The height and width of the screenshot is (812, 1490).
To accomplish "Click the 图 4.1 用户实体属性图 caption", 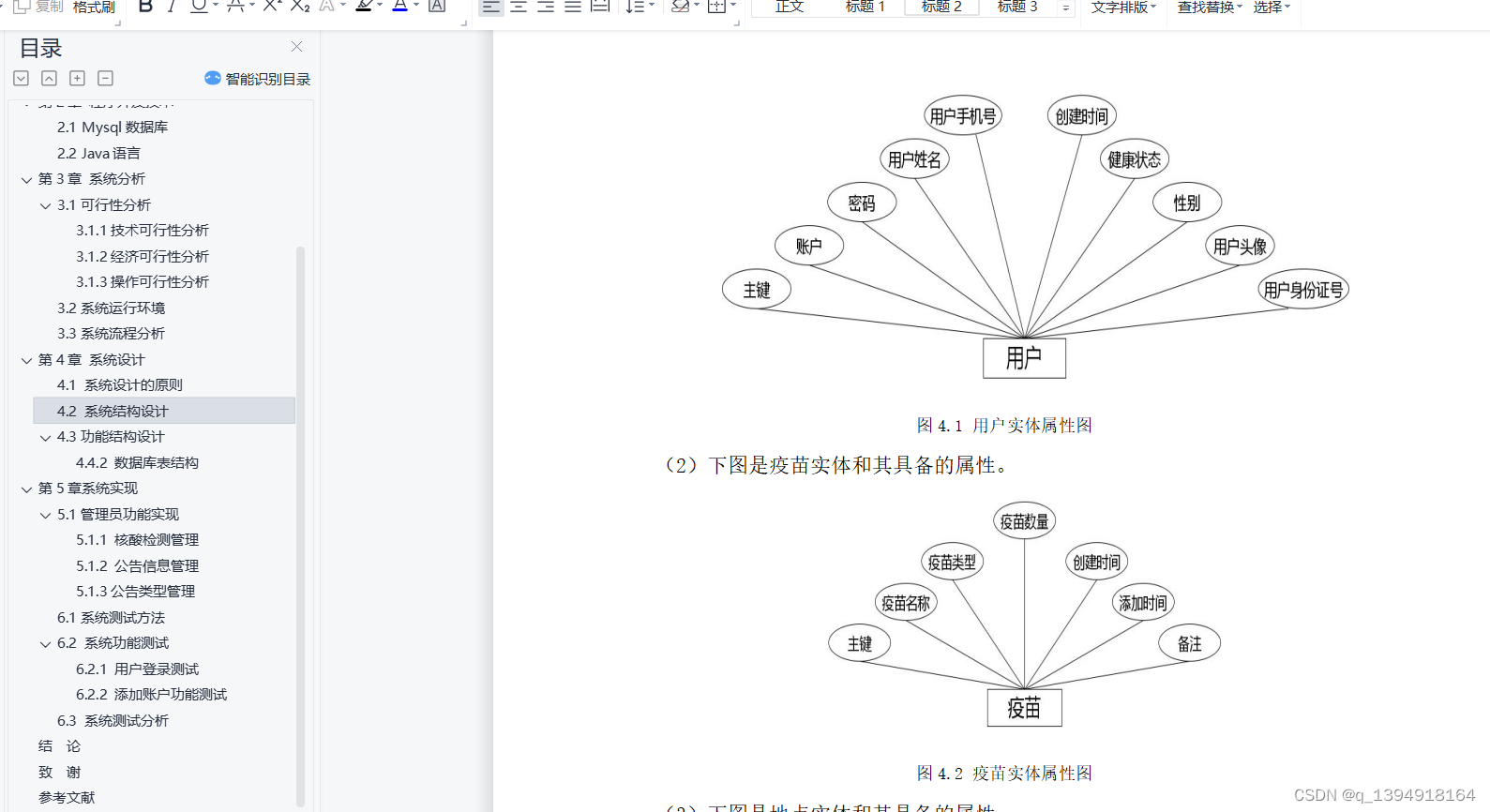I will 1003,426.
